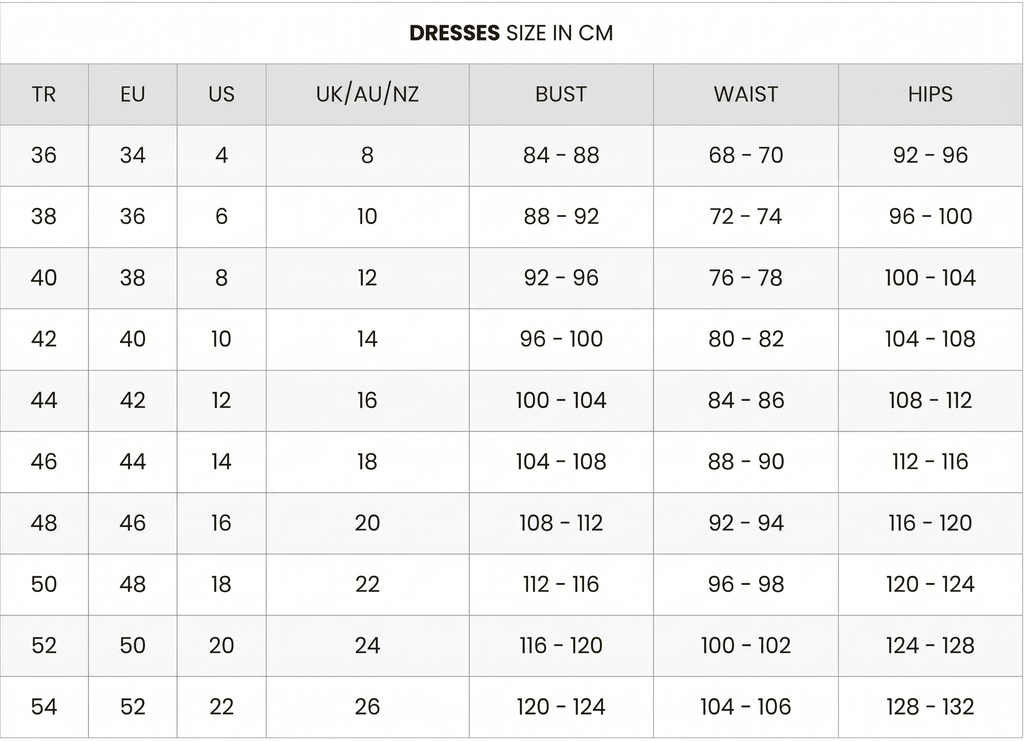1024x741 pixels.
Task: Select hips range 104 - 108
Action: [x=930, y=339]
